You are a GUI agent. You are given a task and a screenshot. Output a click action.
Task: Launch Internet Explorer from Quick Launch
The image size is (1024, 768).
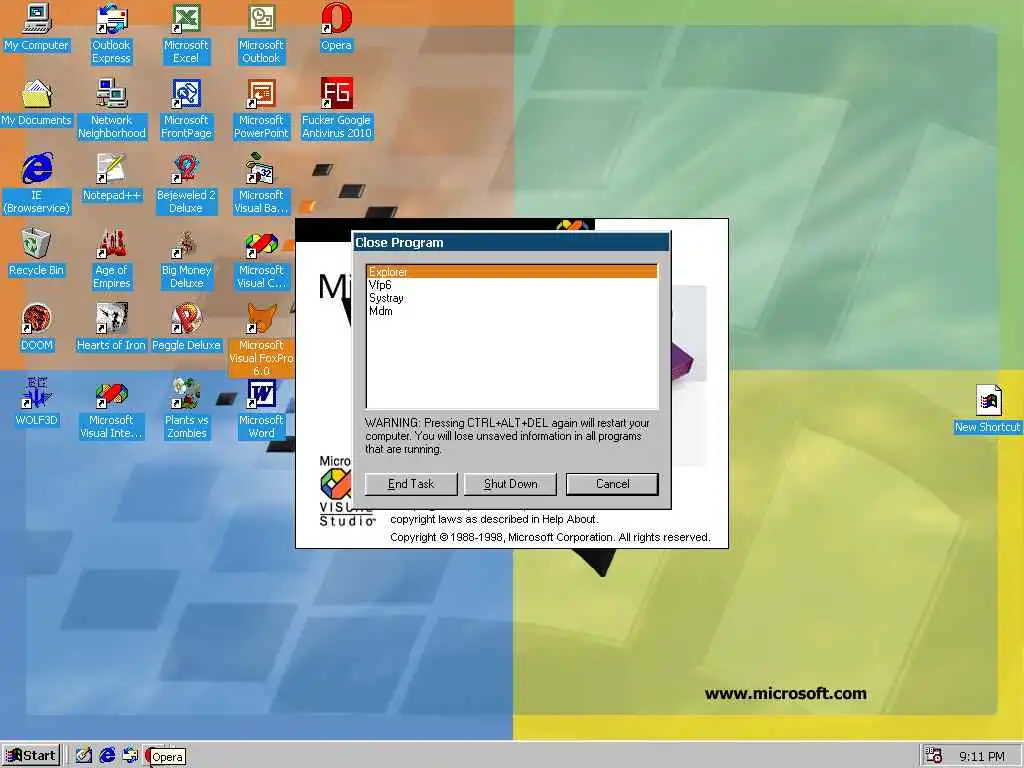coord(107,756)
